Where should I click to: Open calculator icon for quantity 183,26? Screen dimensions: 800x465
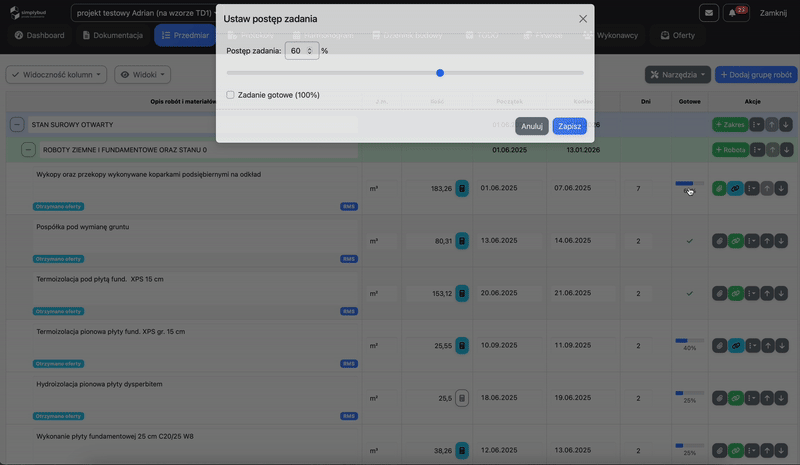pos(462,188)
